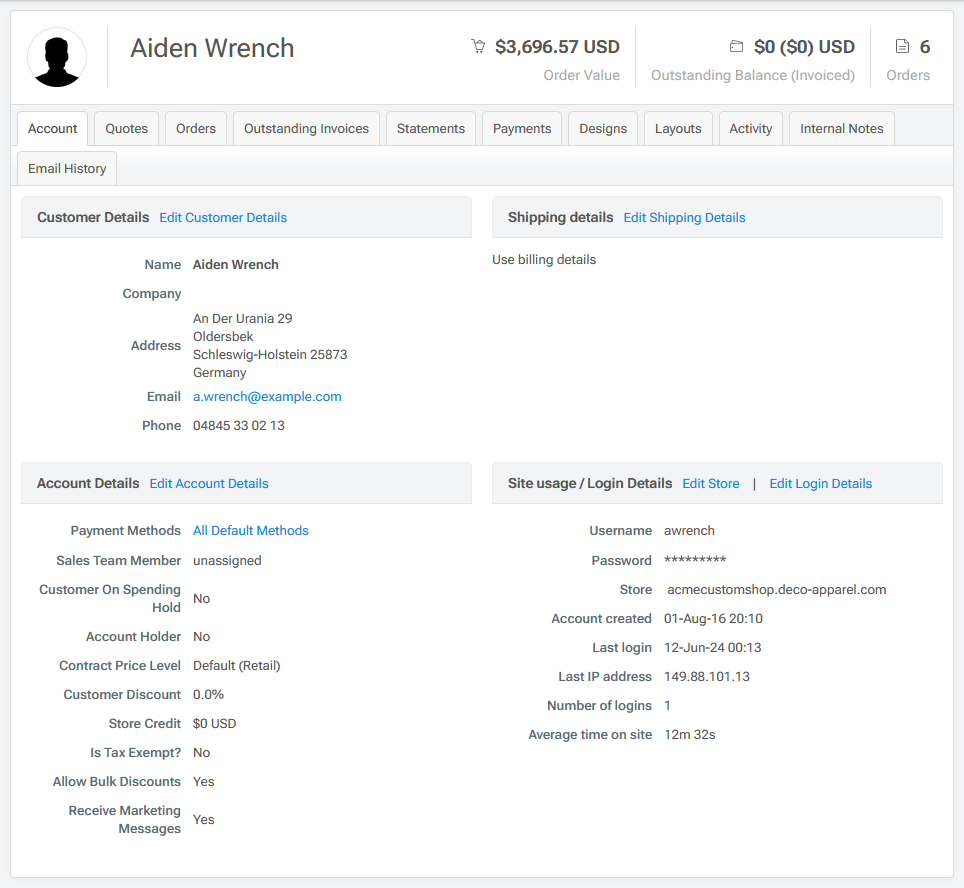Image resolution: width=964 pixels, height=888 pixels.
Task: Switch to the Quotes tab
Action: tap(125, 128)
